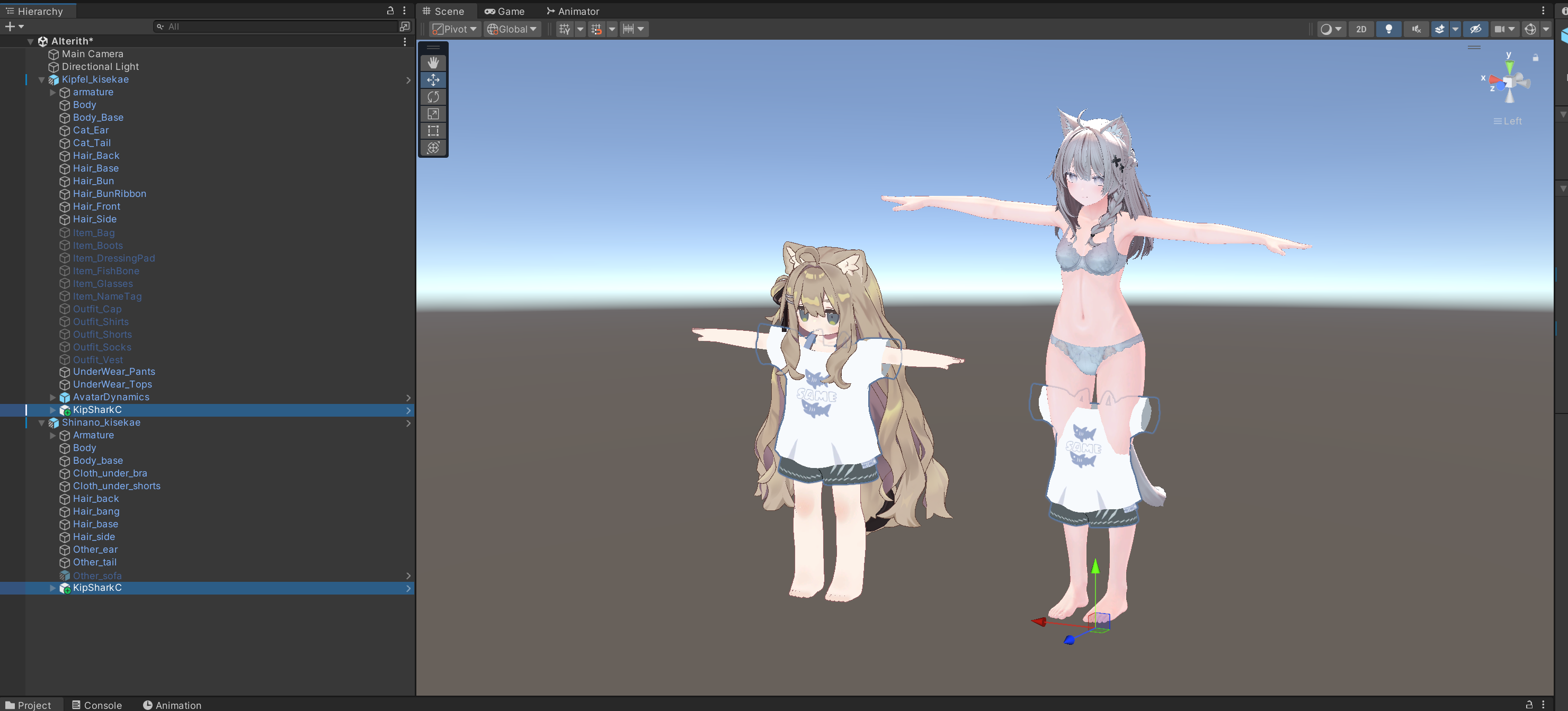Expand the armature under Kipfel_kisekae
1568x711 pixels.
[52, 93]
